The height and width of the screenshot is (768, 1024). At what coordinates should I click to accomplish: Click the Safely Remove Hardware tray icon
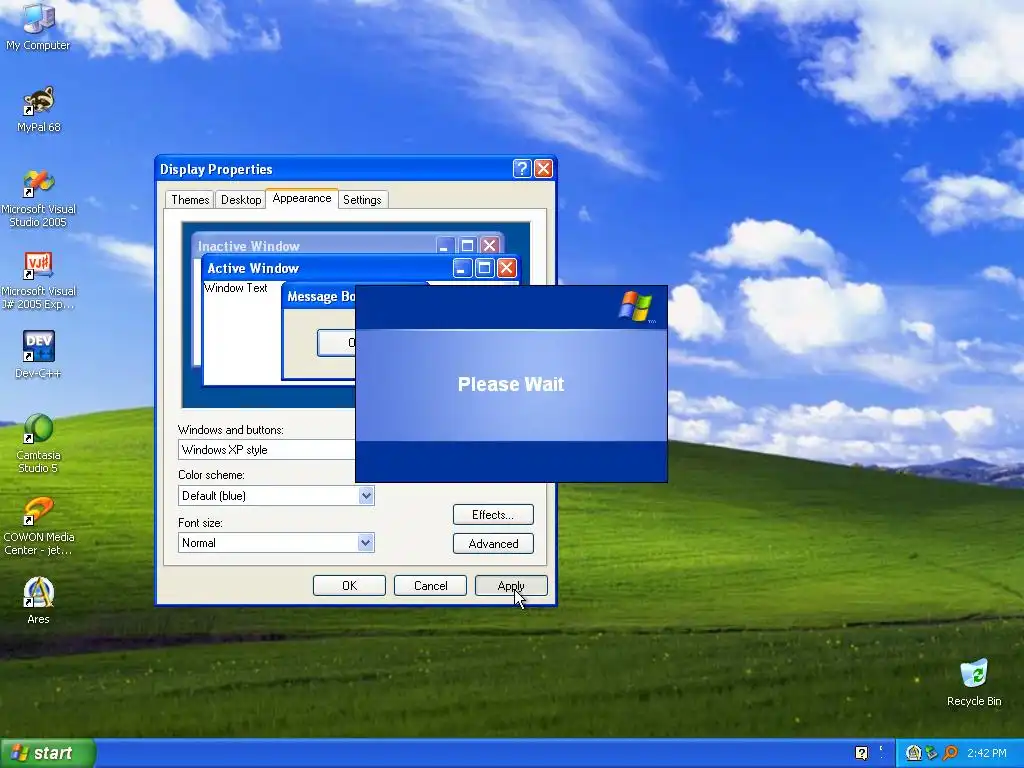932,753
